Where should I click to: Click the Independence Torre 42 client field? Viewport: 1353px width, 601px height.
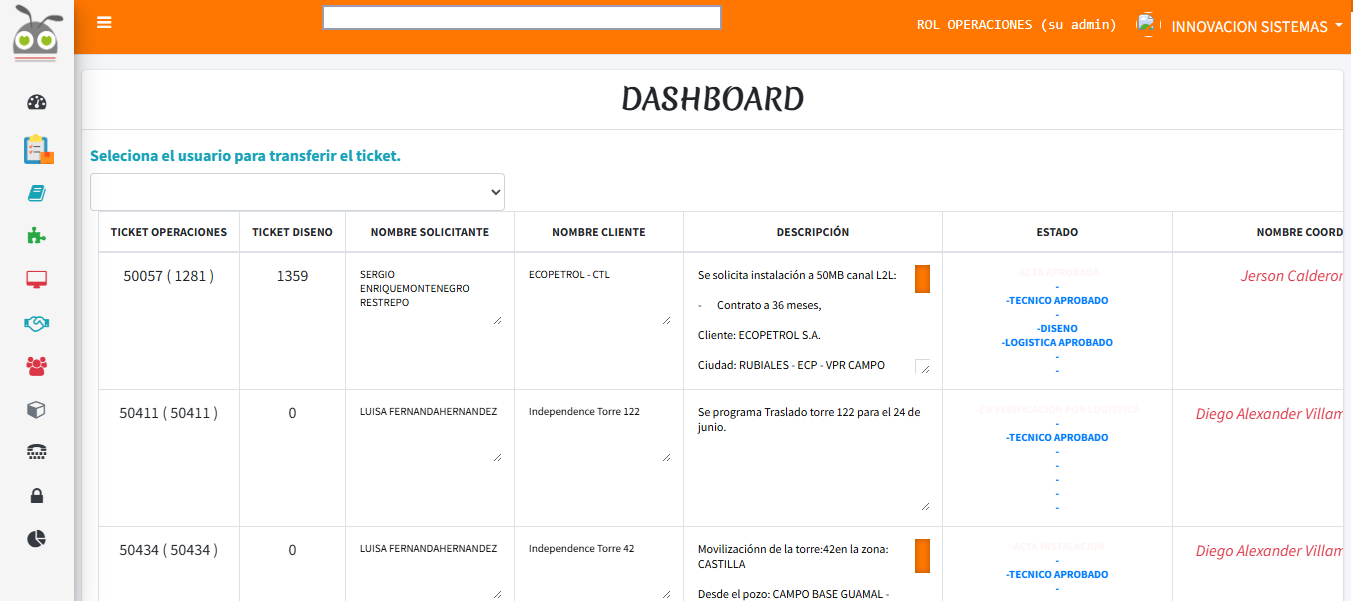(x=599, y=569)
